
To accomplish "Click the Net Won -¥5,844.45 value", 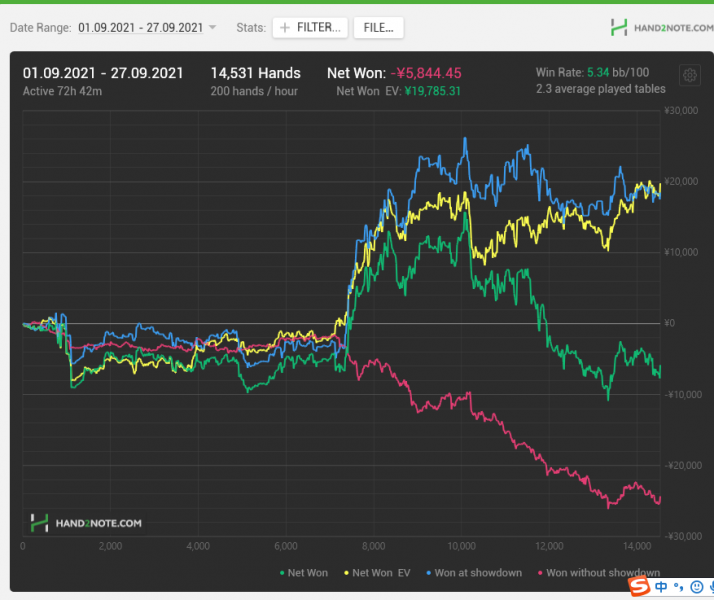I will click(426, 73).
